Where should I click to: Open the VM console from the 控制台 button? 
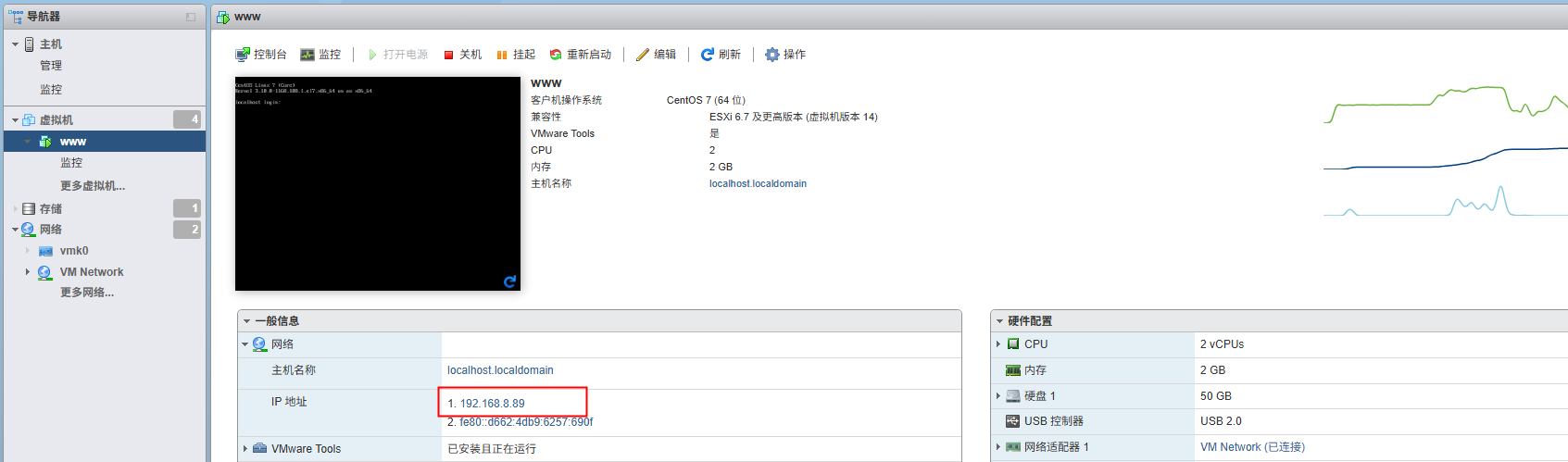point(261,55)
